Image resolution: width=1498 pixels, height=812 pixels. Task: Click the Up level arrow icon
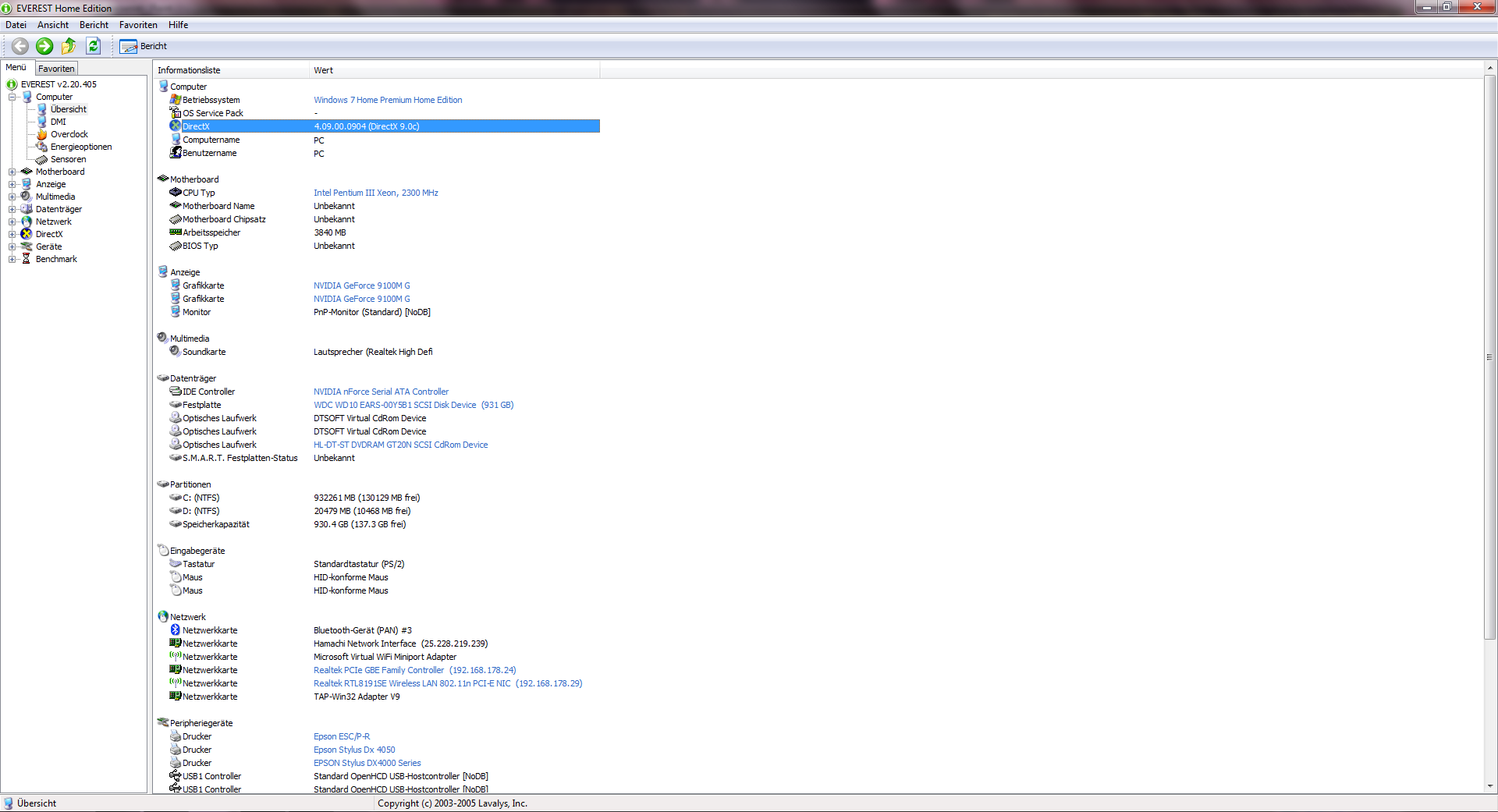tap(69, 46)
